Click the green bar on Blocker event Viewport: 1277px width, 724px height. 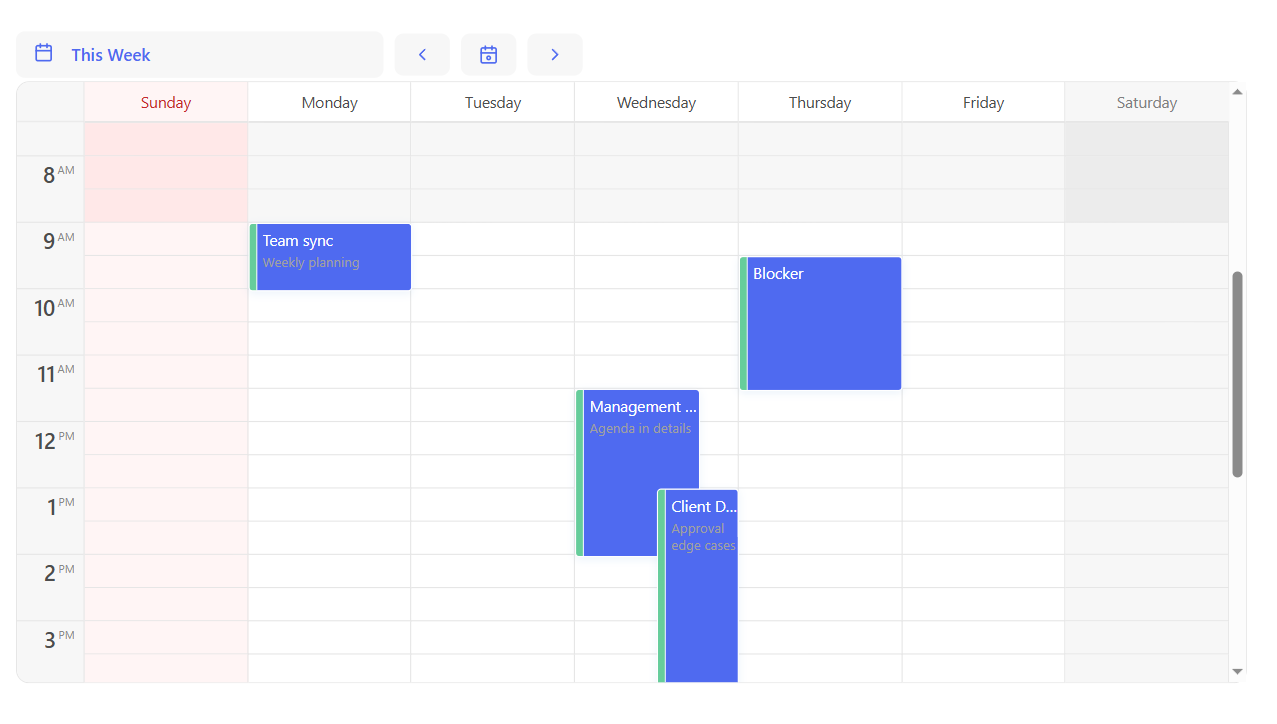[x=744, y=324]
